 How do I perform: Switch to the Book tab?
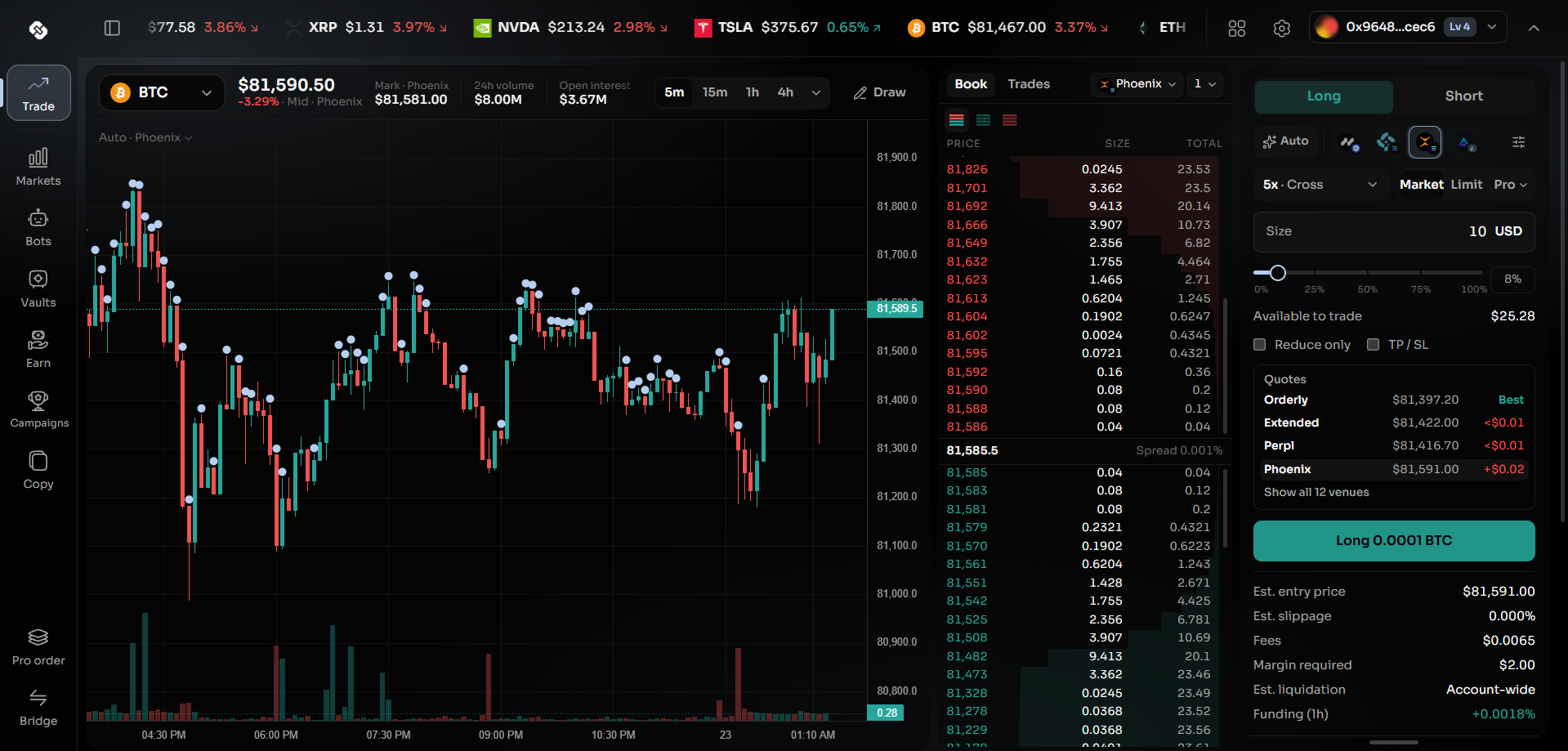(971, 84)
